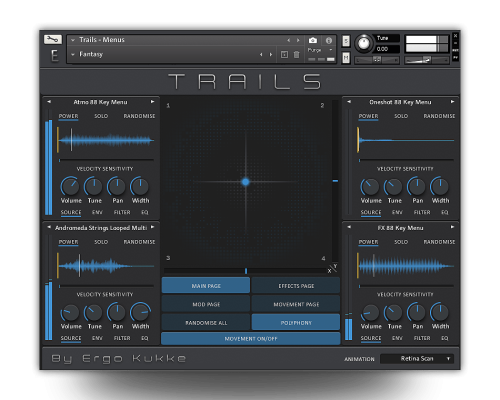Click RANDOMISE on Atmo 88 Key layer
The image size is (500, 400).
(139, 116)
